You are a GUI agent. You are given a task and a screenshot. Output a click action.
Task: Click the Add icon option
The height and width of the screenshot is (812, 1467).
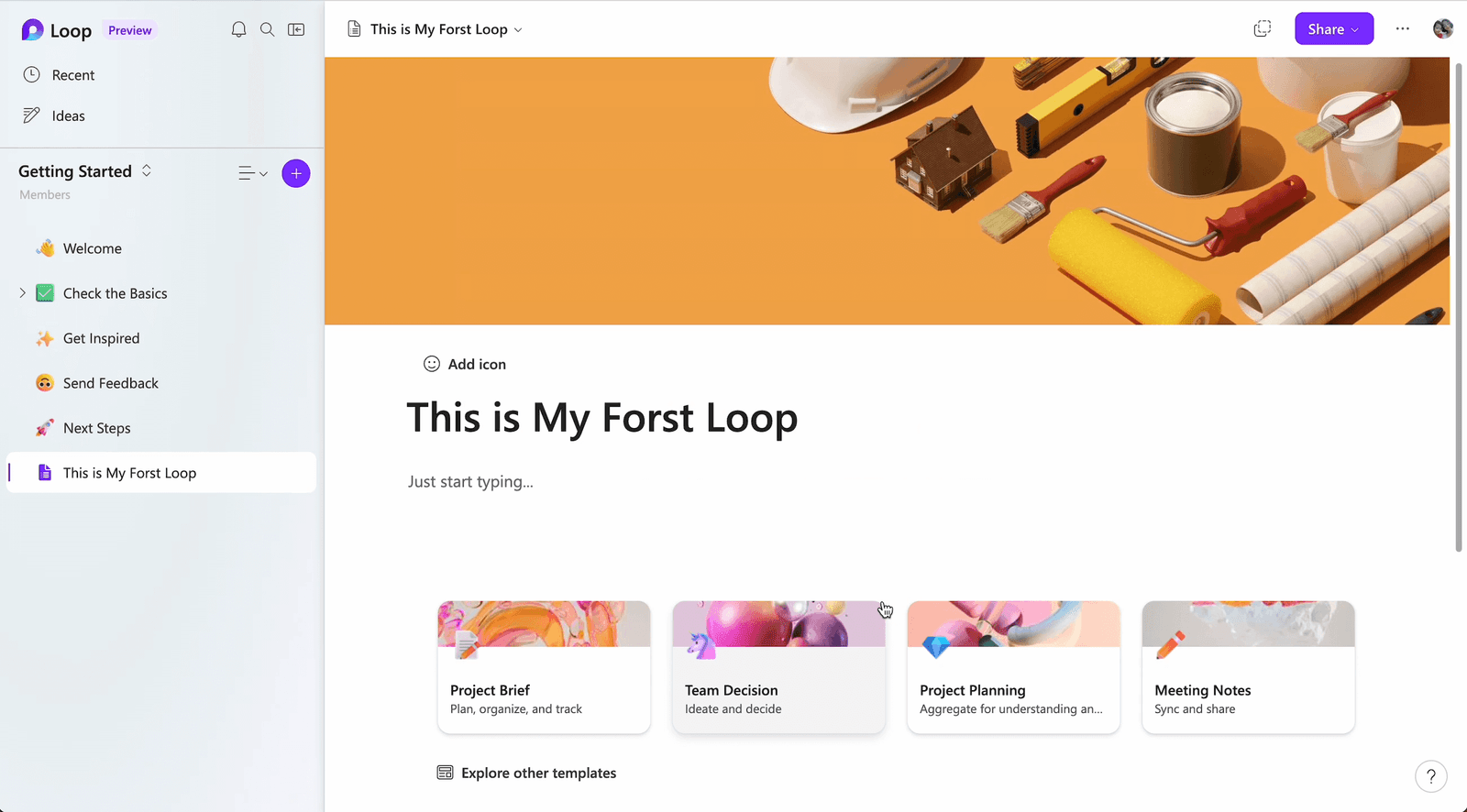(x=465, y=364)
